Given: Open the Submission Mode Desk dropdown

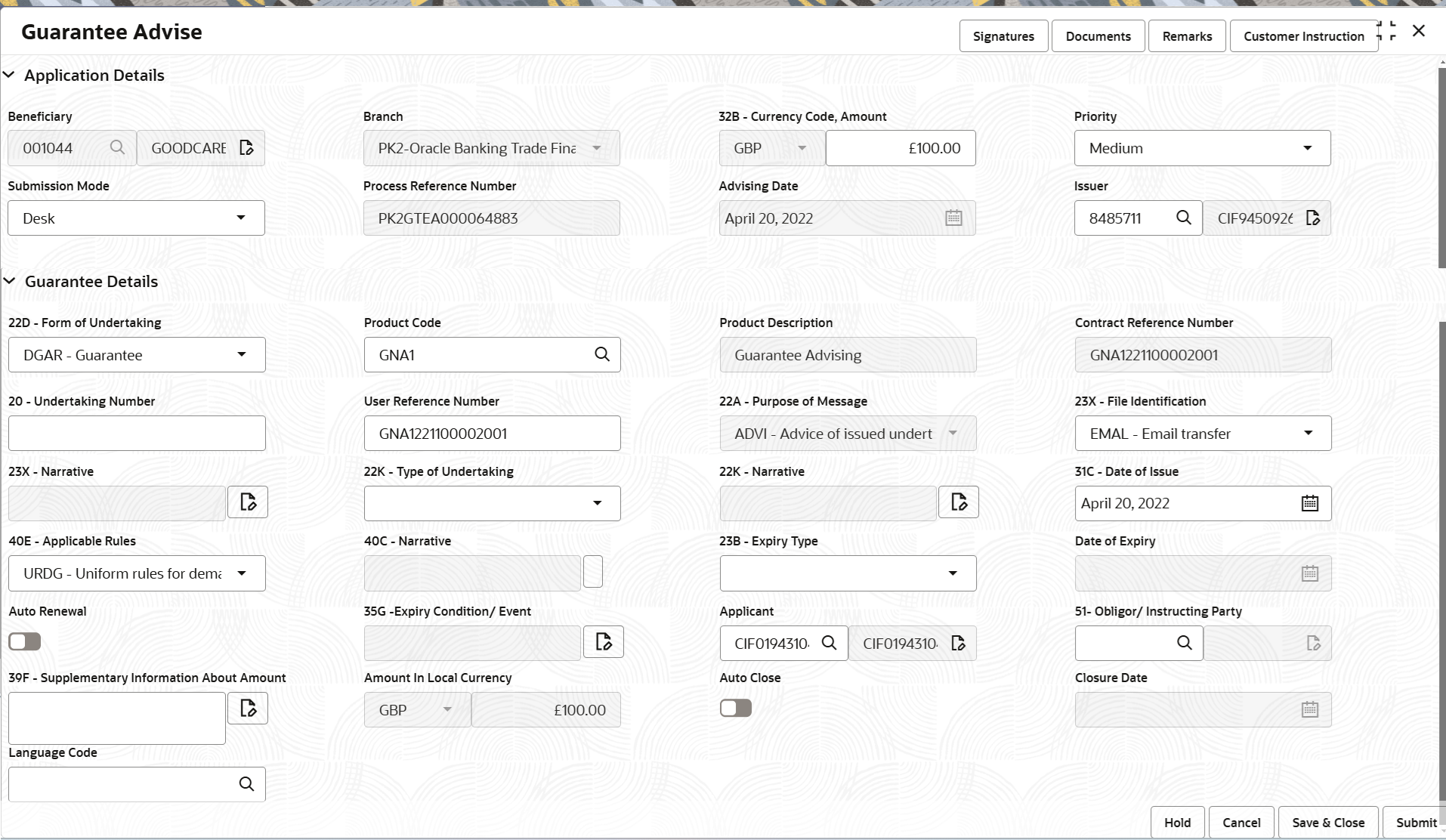Looking at the screenshot, I should [x=136, y=218].
